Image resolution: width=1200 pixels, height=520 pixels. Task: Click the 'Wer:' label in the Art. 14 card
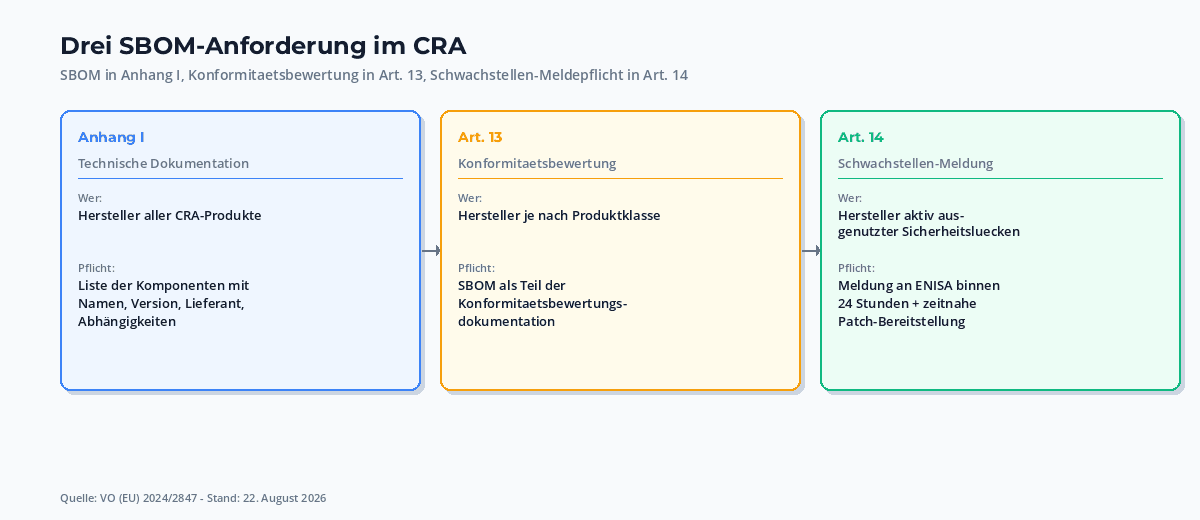pos(850,198)
